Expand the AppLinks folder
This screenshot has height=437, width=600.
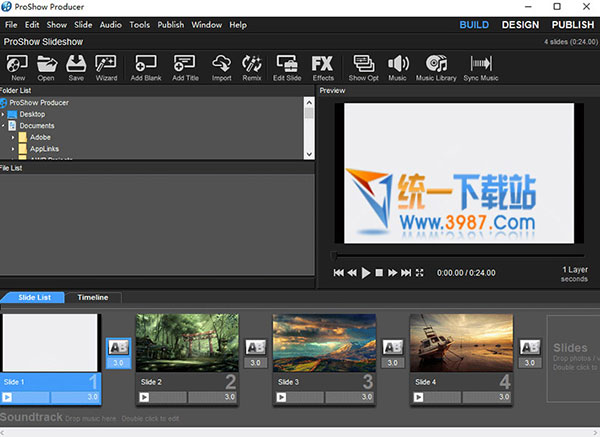click(13, 148)
